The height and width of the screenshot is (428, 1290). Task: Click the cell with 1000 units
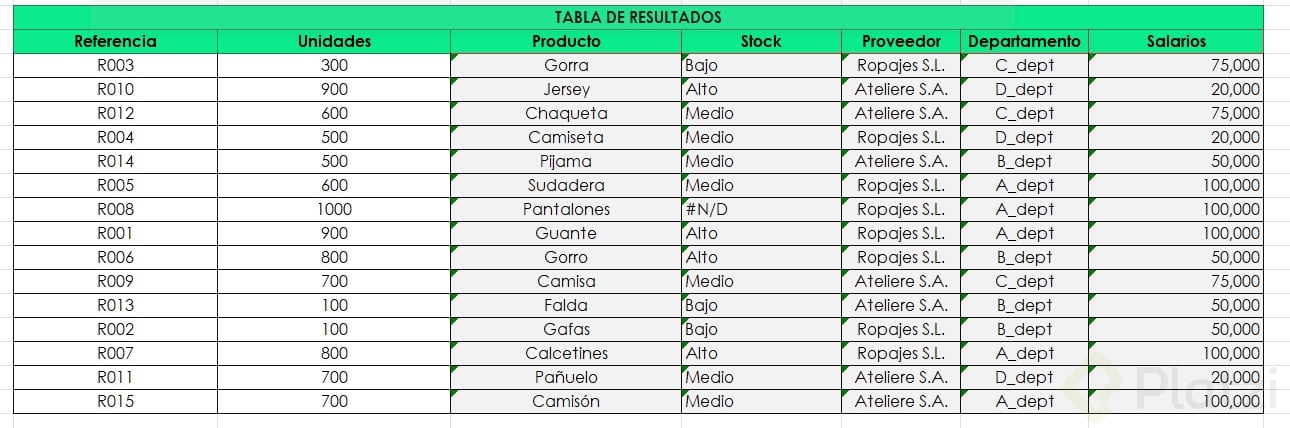pyautogui.click(x=334, y=210)
